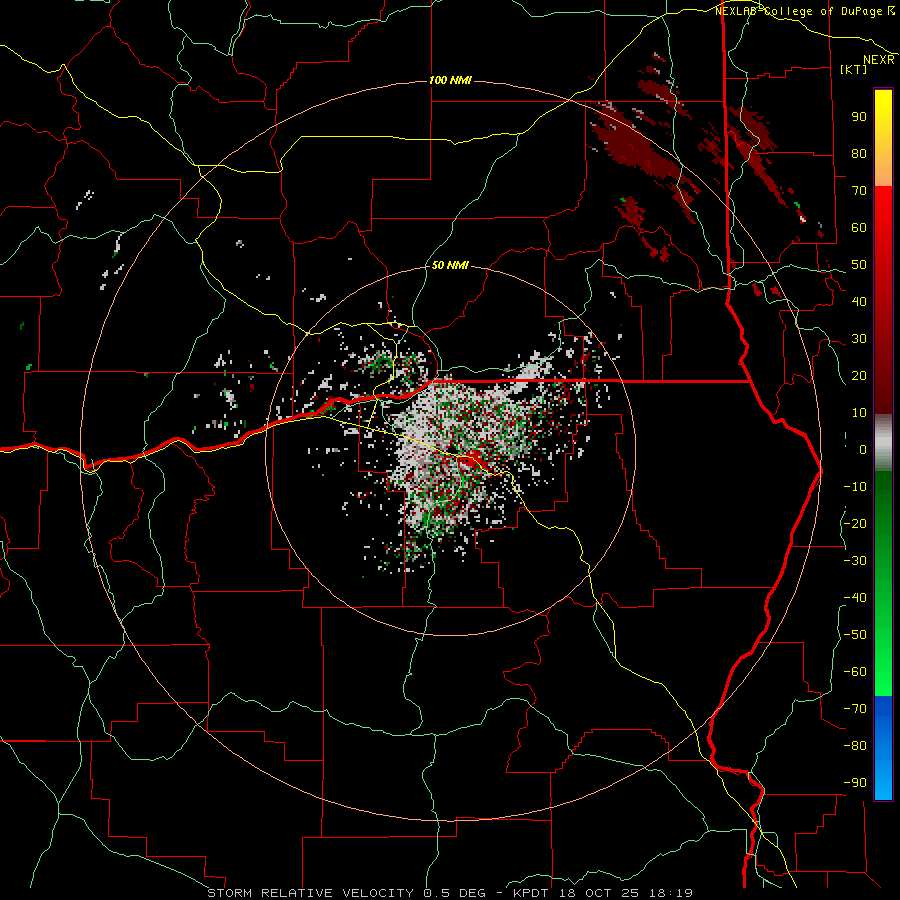Image resolution: width=900 pixels, height=900 pixels.
Task: Click the -50 knot scale label
Action: (855, 635)
